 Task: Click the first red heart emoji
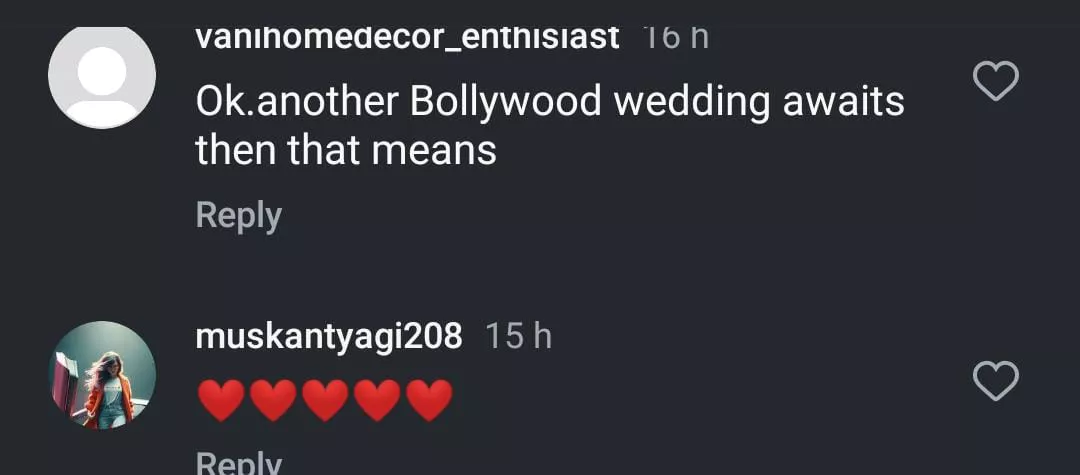(222, 400)
